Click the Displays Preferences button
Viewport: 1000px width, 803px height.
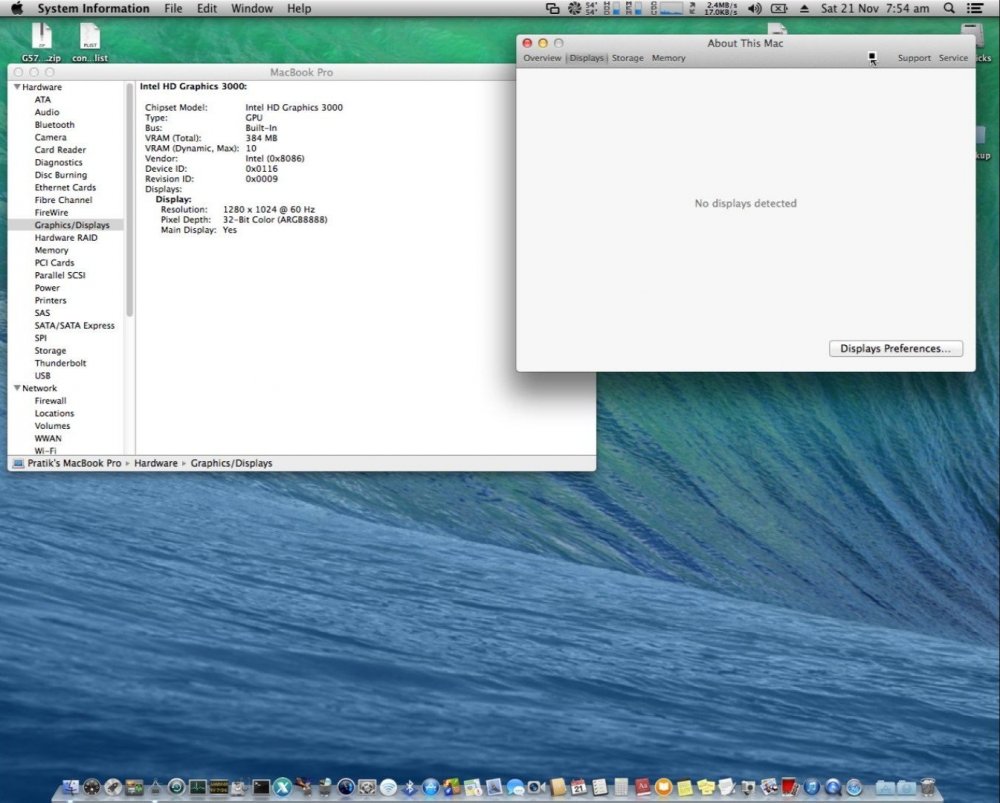pyautogui.click(x=895, y=348)
